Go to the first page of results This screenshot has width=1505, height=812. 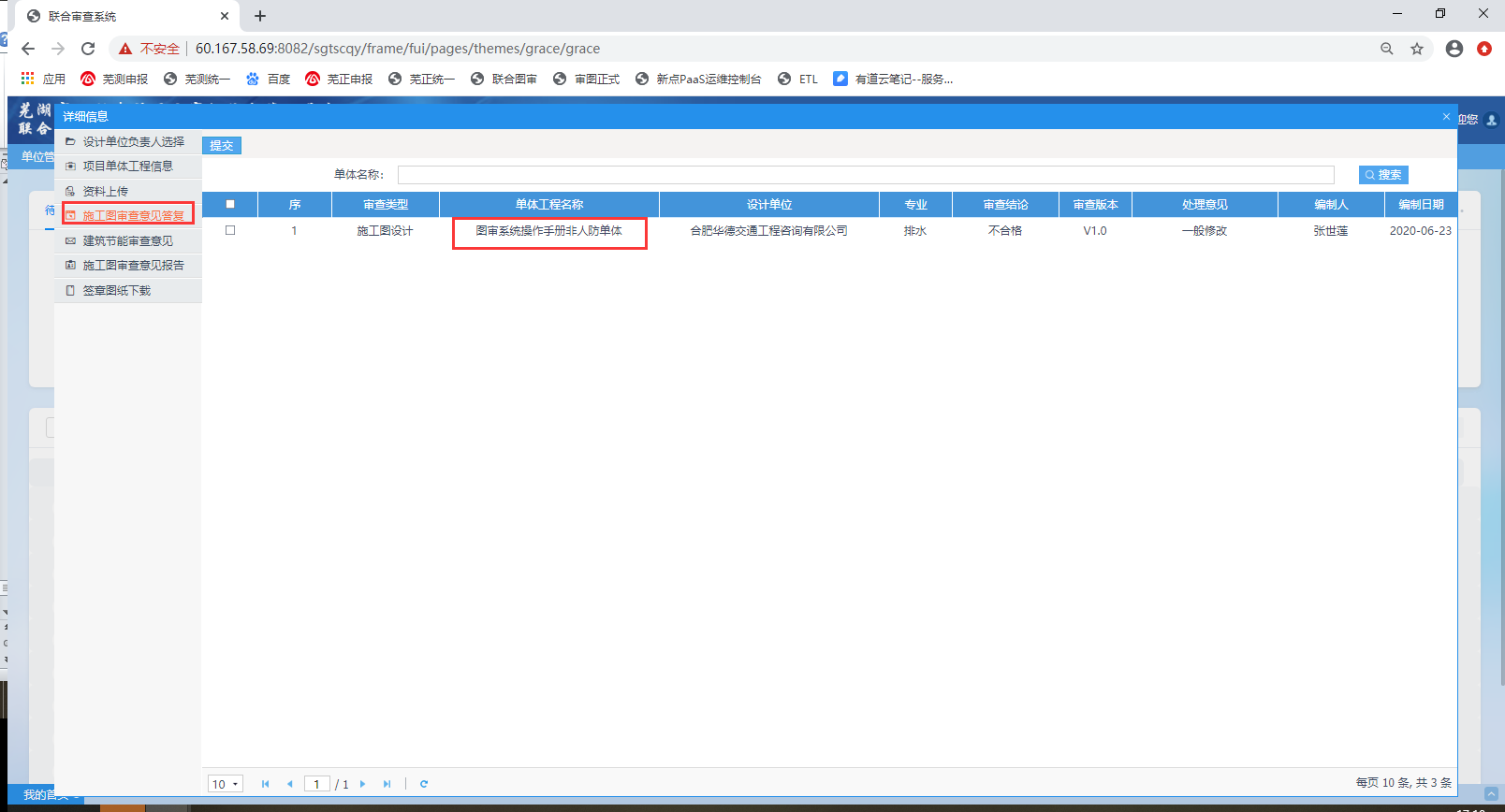click(265, 784)
